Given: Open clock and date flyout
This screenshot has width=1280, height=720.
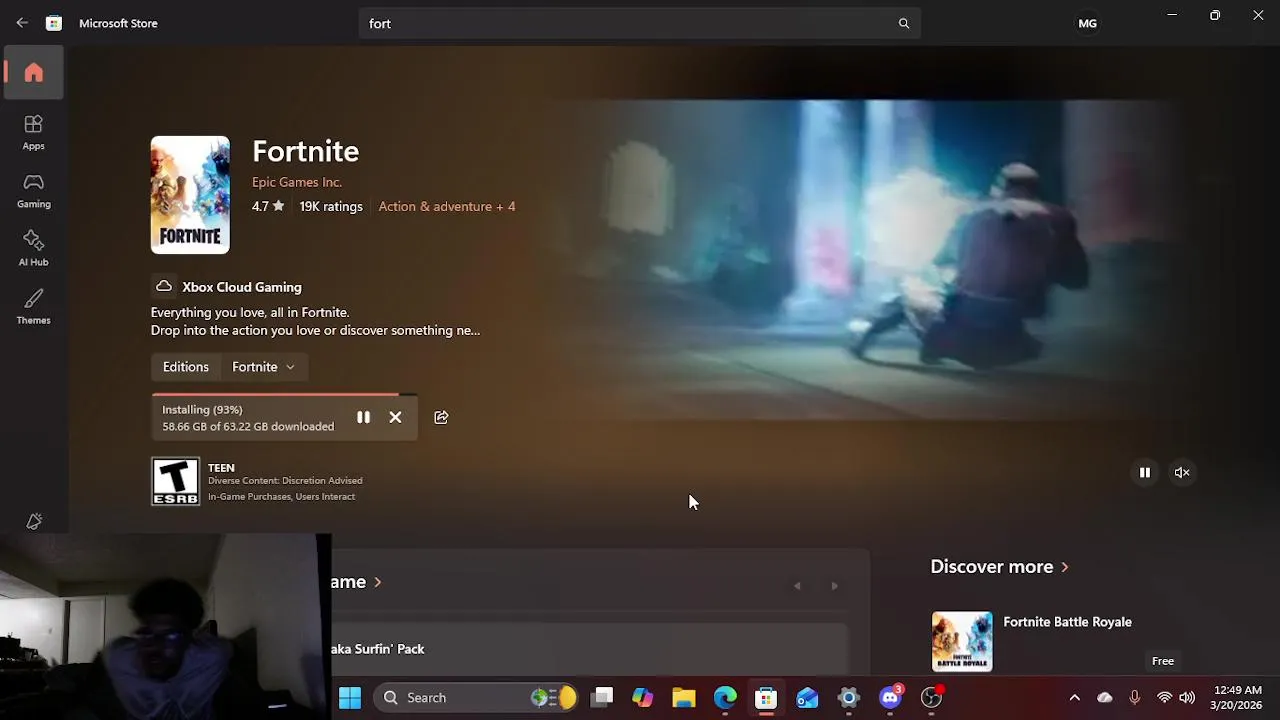Looking at the screenshot, I should coord(1237,697).
